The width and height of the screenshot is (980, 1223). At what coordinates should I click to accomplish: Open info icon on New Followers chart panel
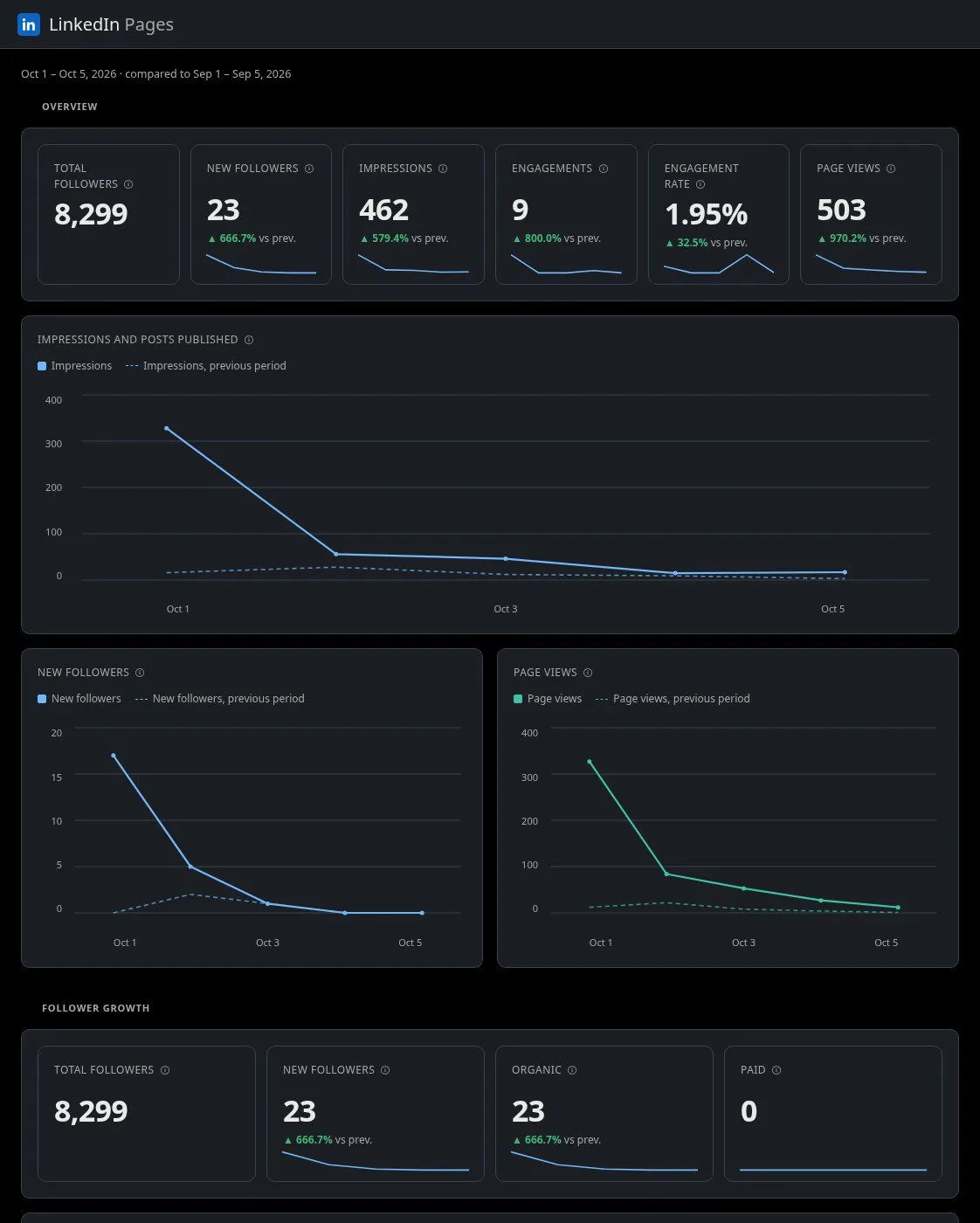click(140, 673)
